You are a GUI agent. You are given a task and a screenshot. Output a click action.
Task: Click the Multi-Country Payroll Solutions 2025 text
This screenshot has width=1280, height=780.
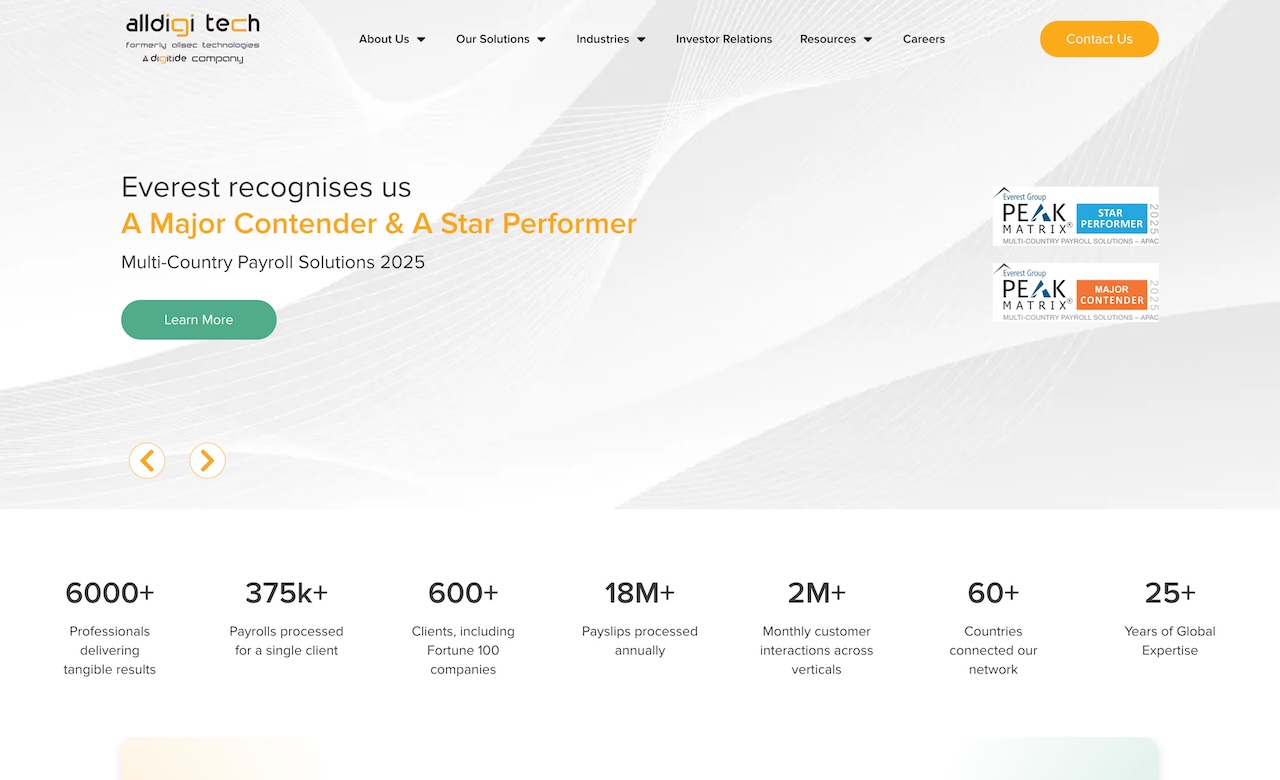tap(273, 262)
